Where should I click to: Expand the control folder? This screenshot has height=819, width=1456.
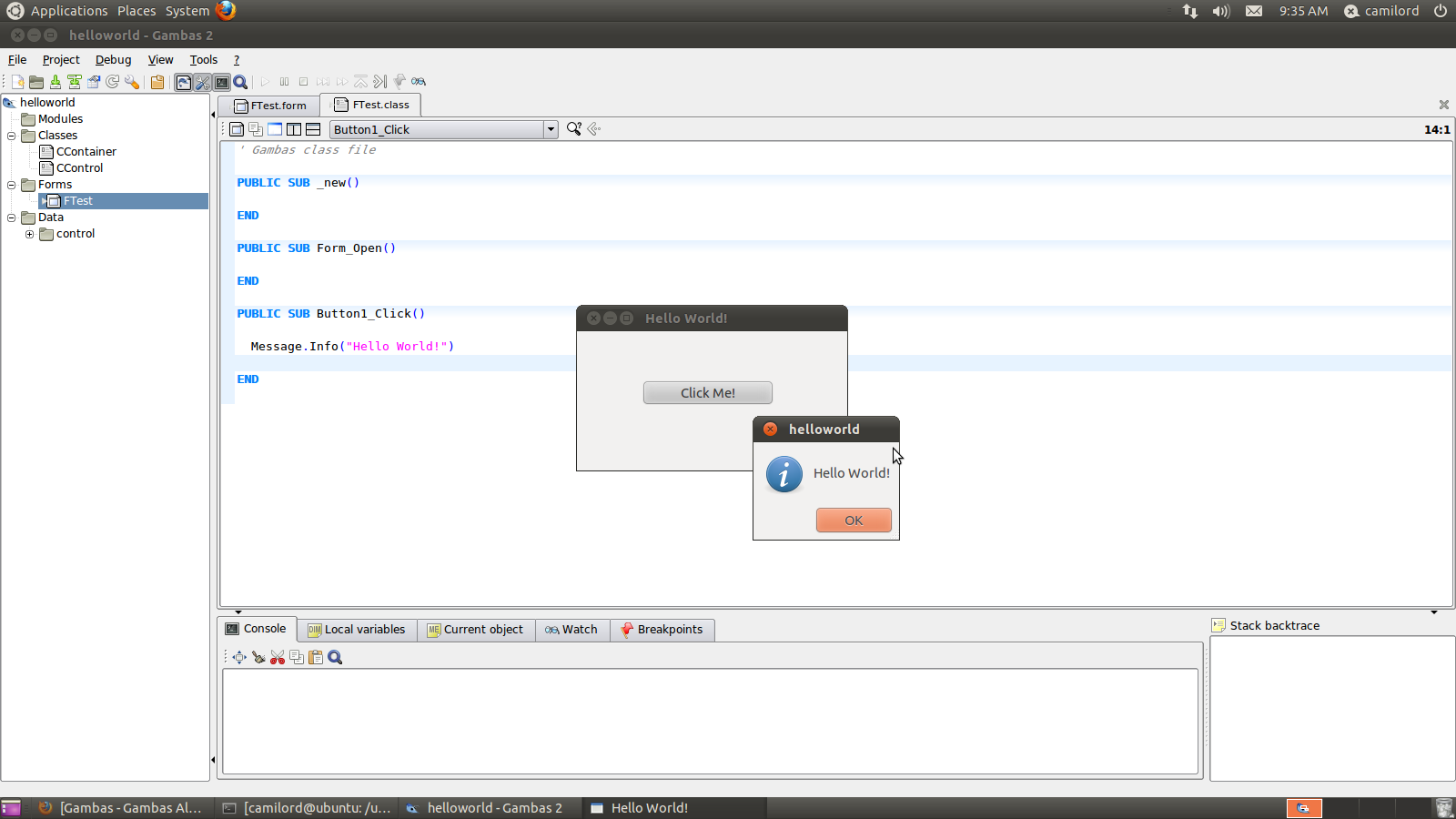(x=30, y=234)
